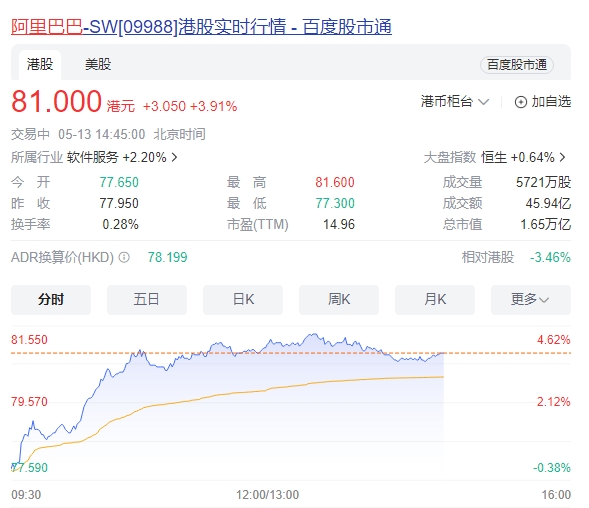Switch to the 美股 tab
The image size is (589, 508).
98,64
